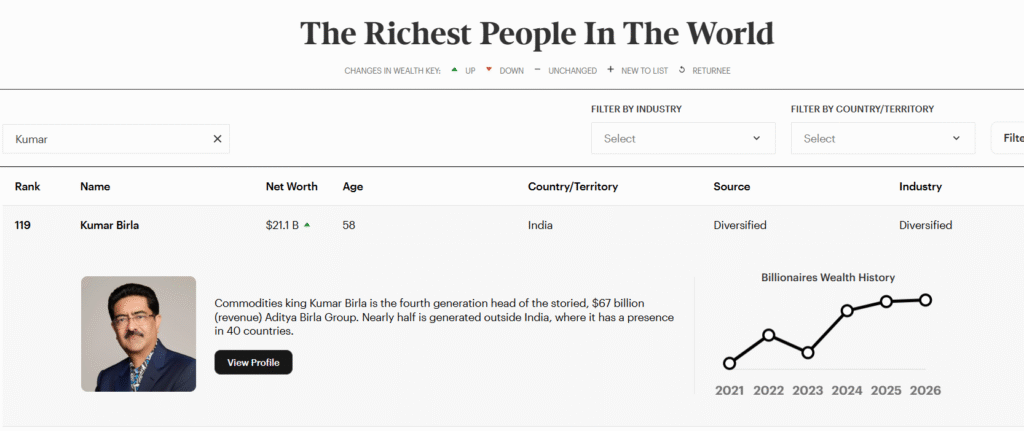Screen dimensions: 1024x431
Task: Click the NEW TO LIST plus symbol
Action: tap(610, 69)
